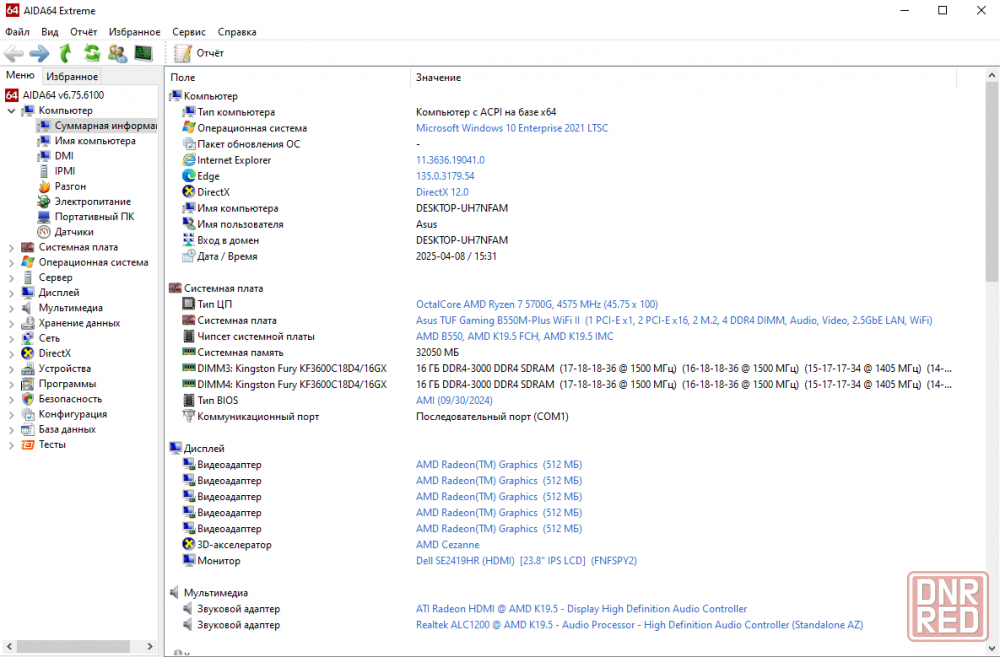Switch to the Меню sidebar tab

click(20, 75)
